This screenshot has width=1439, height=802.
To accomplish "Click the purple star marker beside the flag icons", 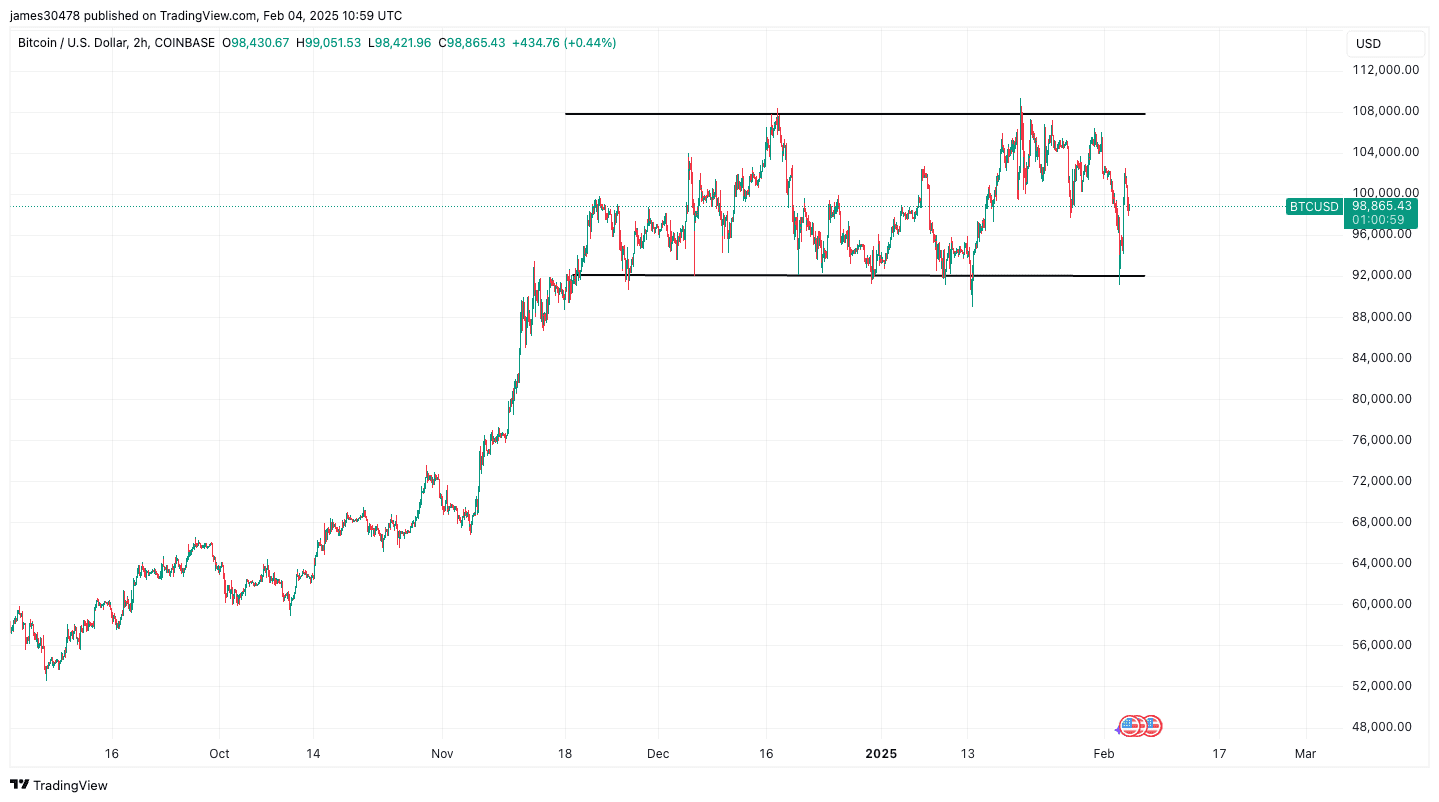I will pos(1119,729).
